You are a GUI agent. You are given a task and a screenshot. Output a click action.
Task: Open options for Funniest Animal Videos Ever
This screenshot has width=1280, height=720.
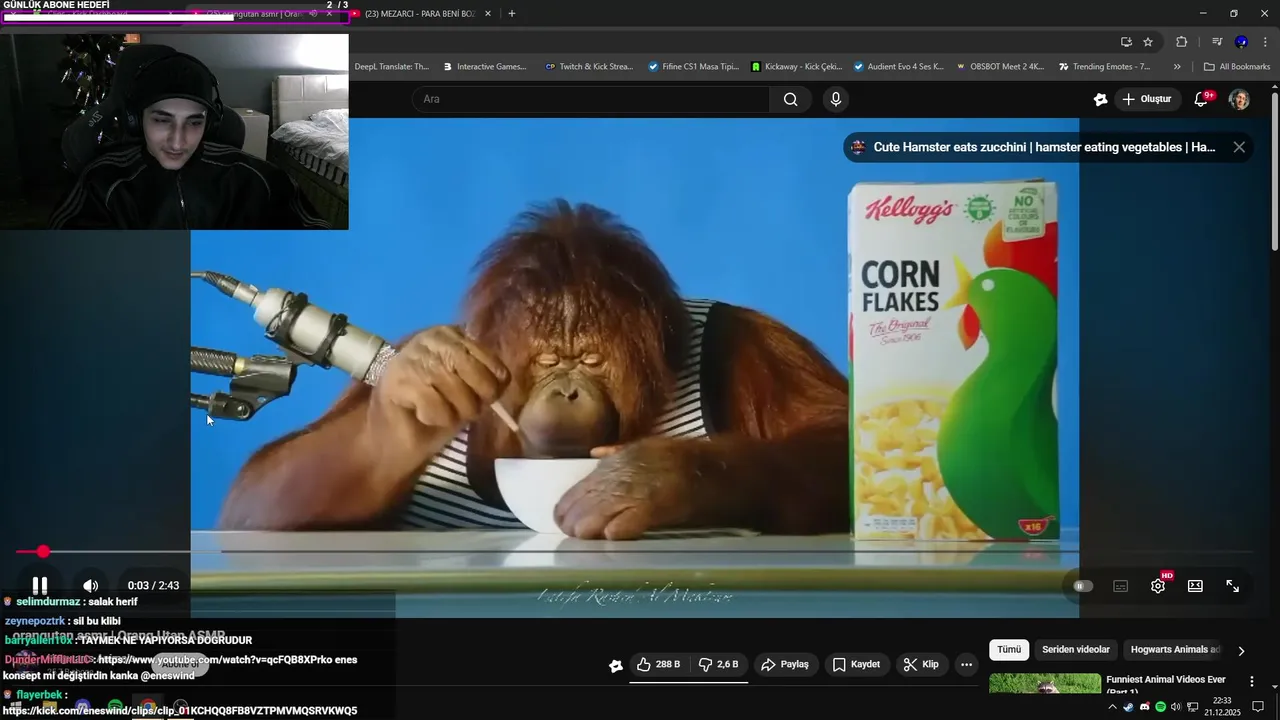[1251, 681]
